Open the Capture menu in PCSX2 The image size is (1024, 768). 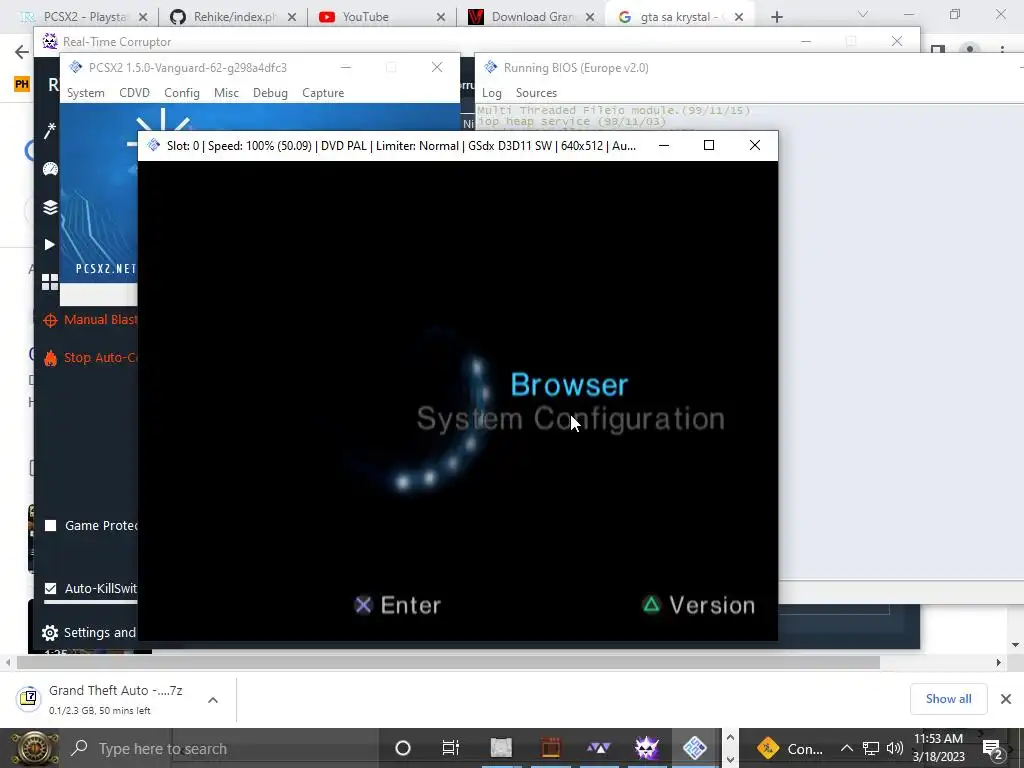click(323, 93)
